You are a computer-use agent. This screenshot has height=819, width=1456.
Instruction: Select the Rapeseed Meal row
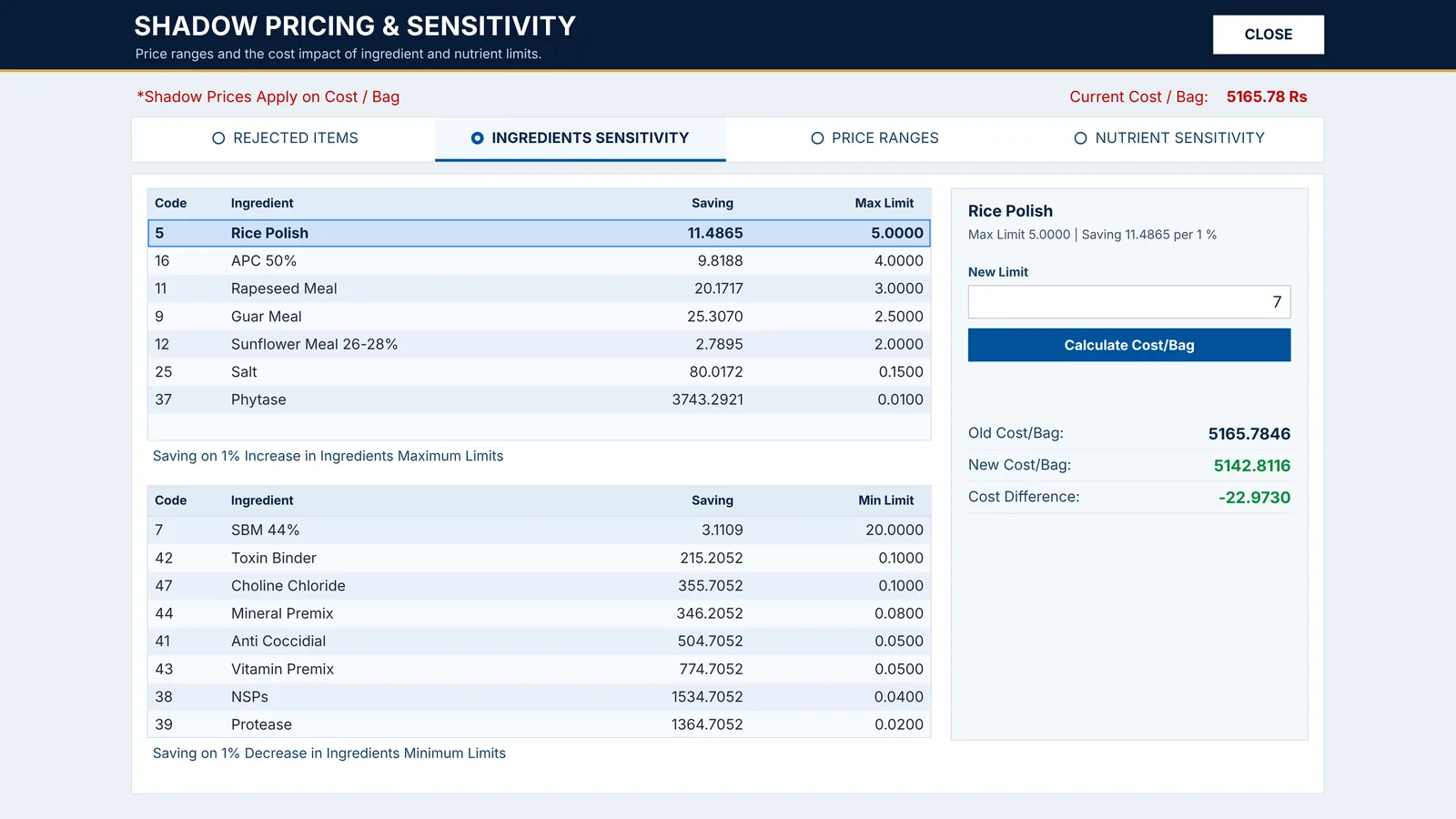539,288
